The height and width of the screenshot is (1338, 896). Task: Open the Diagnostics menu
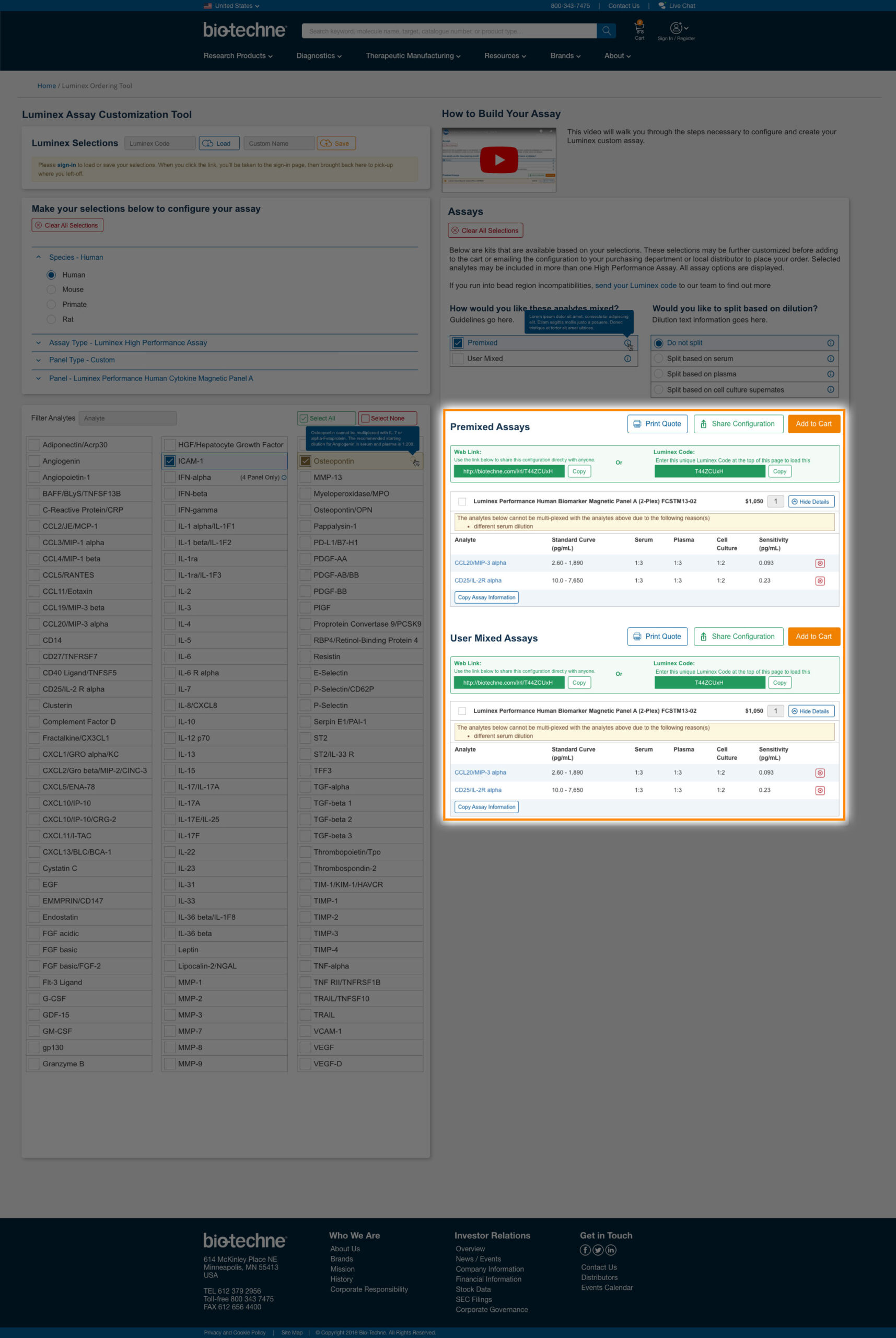coord(319,56)
